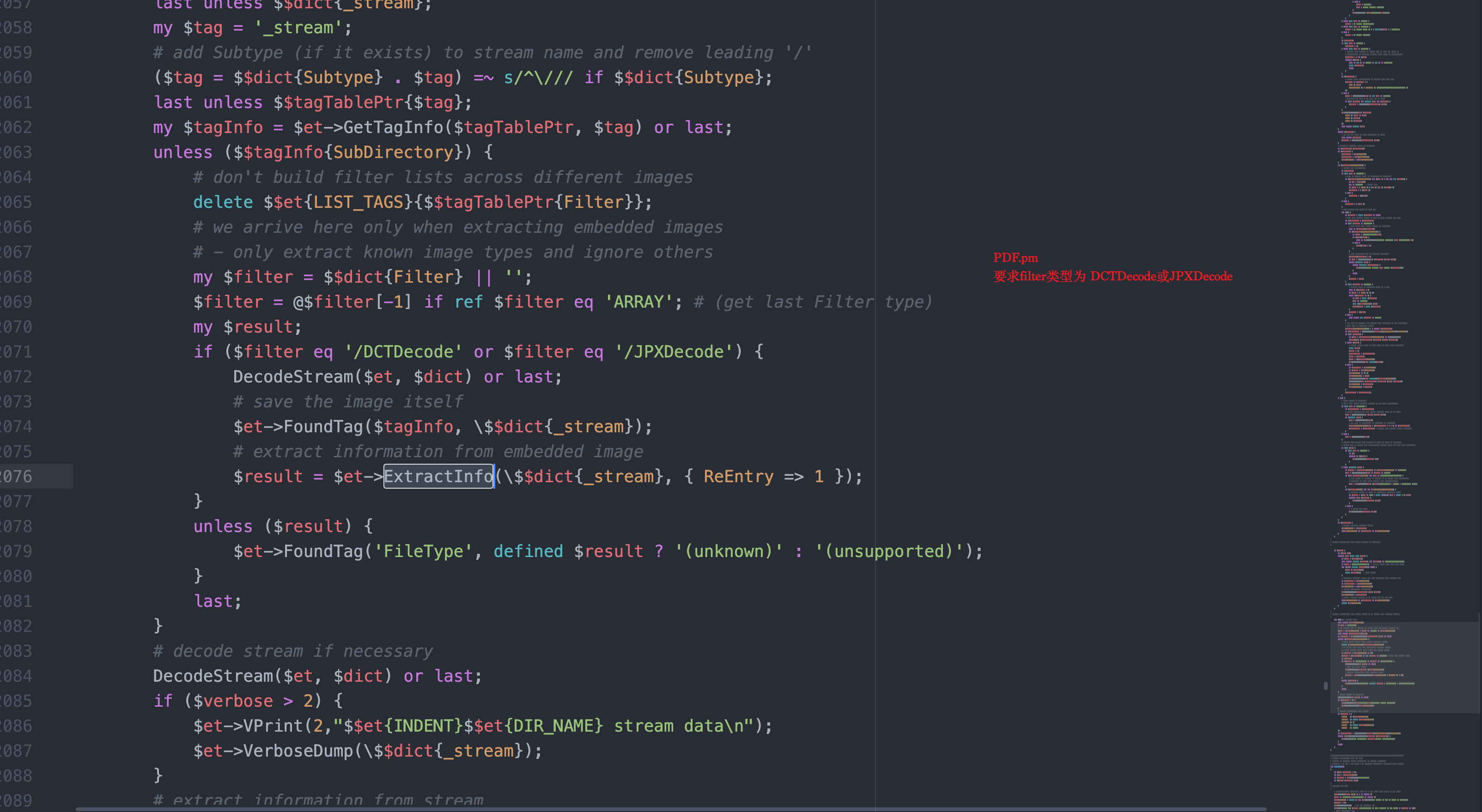The height and width of the screenshot is (812, 1482).
Task: Click 'my $result;' on line 2070
Action: [x=247, y=327]
